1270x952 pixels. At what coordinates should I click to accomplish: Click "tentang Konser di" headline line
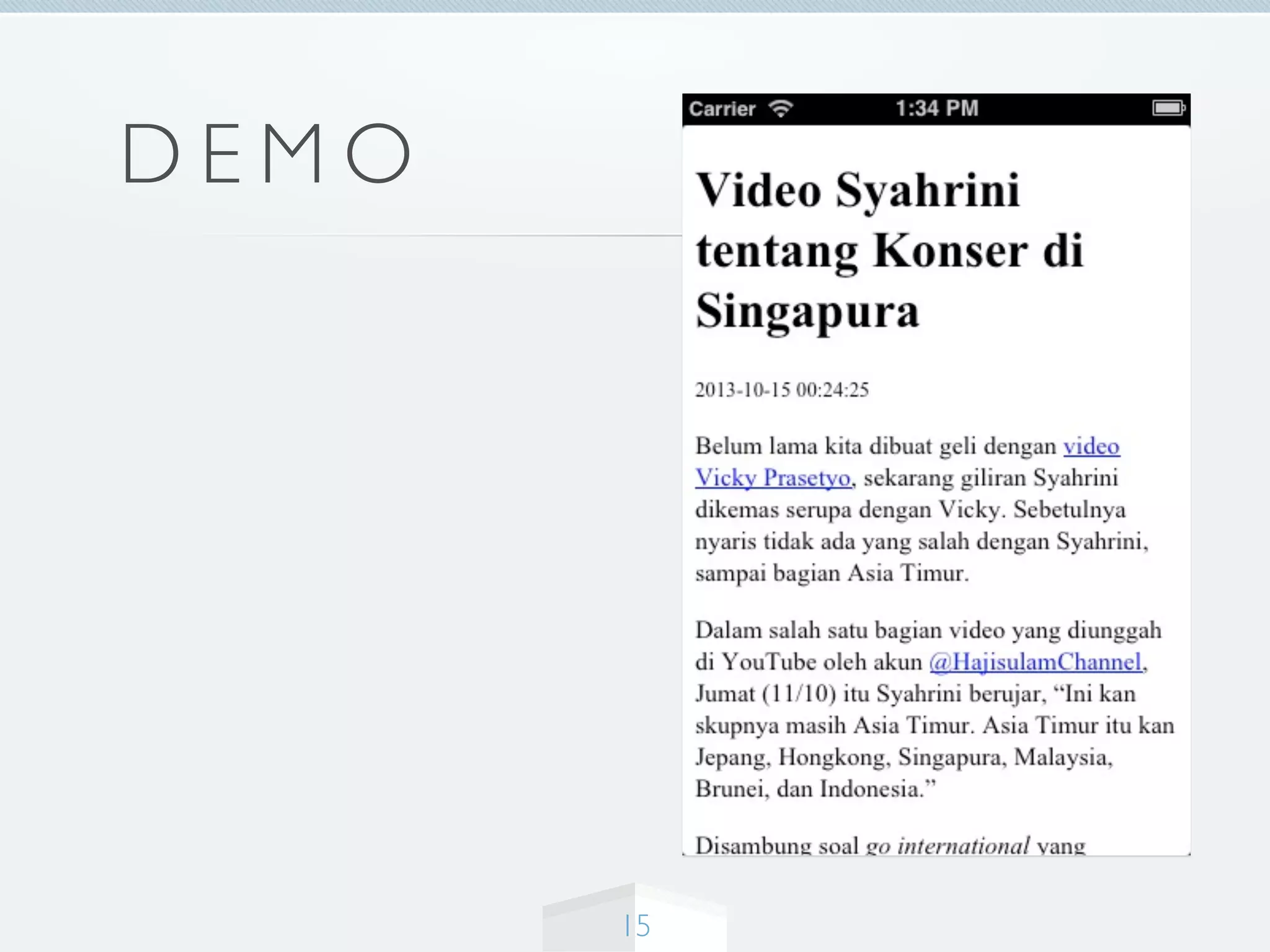[889, 251]
